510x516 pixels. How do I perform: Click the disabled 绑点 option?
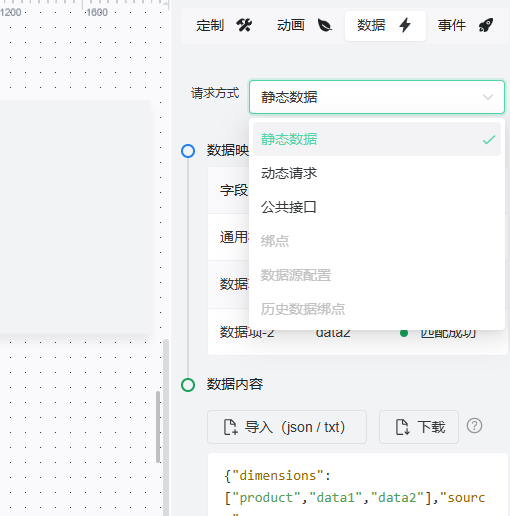377,241
